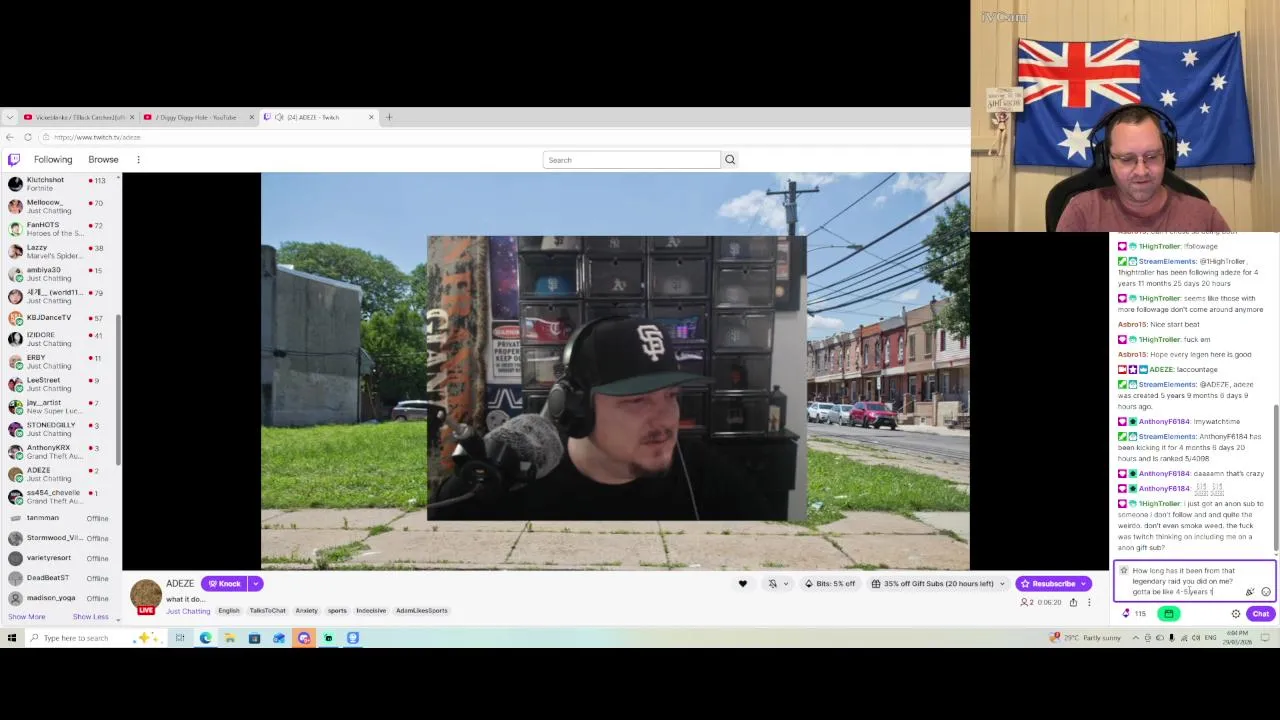Click the heart follow icon under the stream
1280x720 pixels.
pyautogui.click(x=742, y=584)
